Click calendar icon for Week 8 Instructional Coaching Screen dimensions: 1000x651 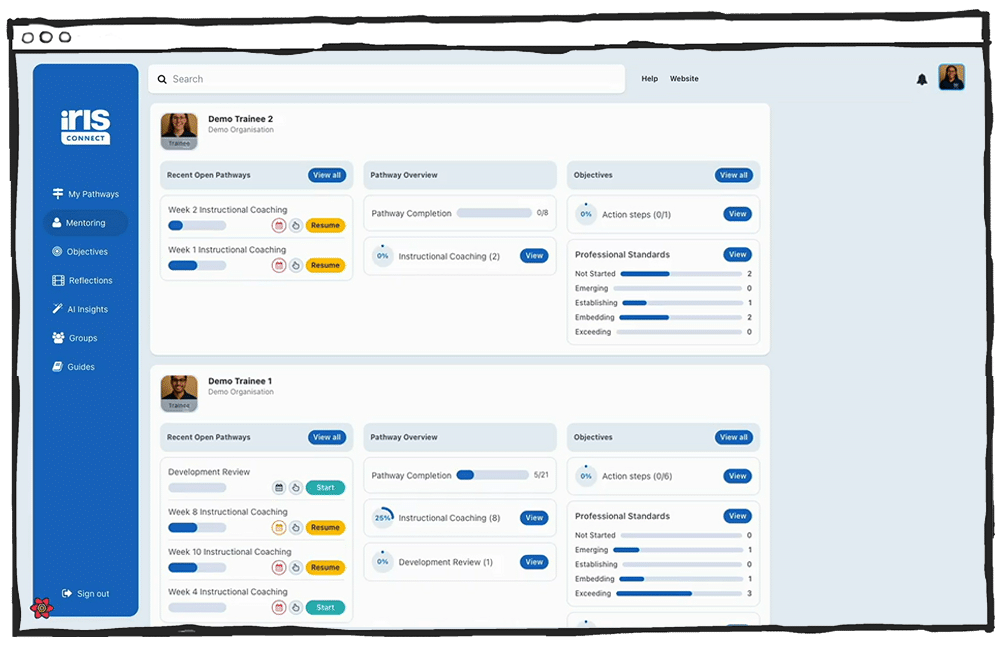[279, 527]
